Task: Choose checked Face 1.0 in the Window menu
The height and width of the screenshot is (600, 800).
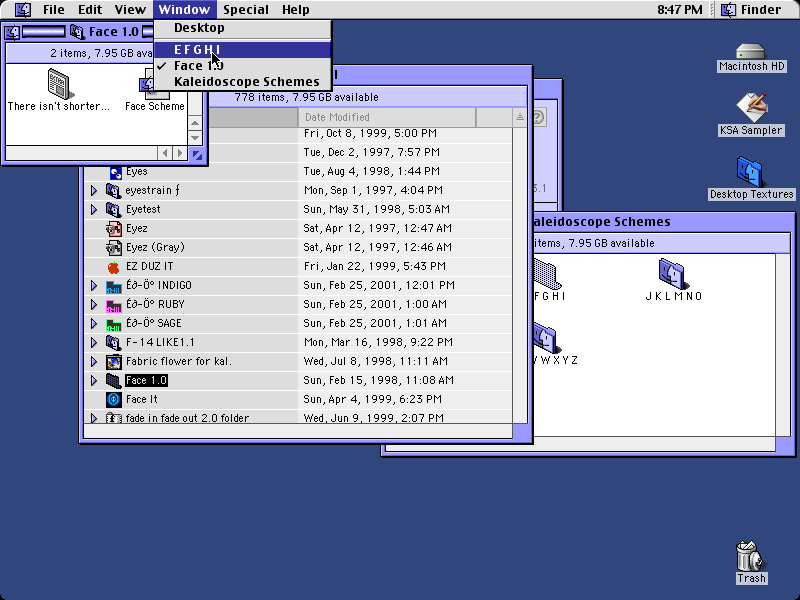Action: coord(242,66)
